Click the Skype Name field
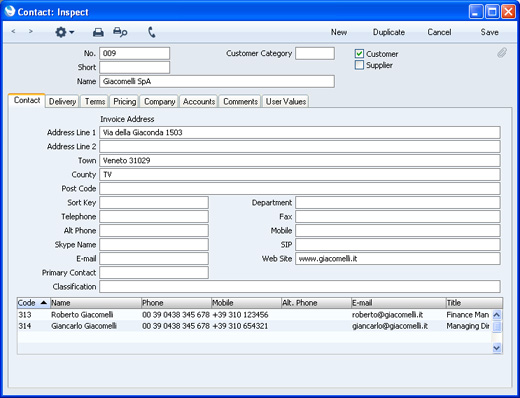Screen dimensions: 520x398 tap(154, 244)
